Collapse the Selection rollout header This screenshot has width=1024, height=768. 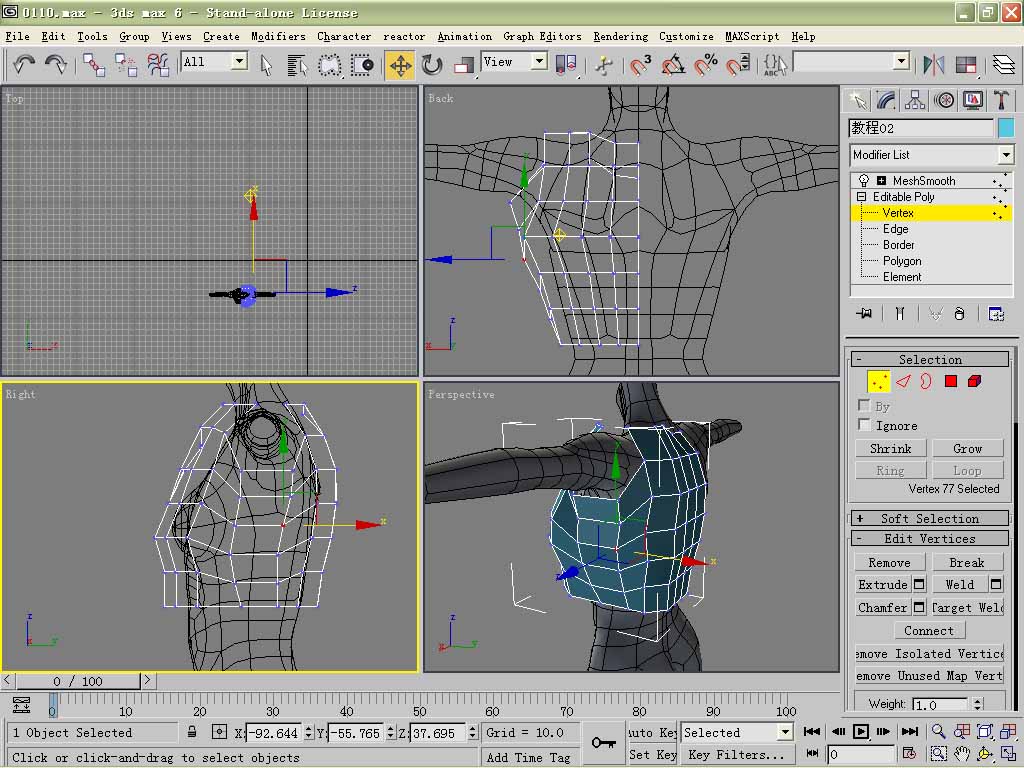pos(930,359)
